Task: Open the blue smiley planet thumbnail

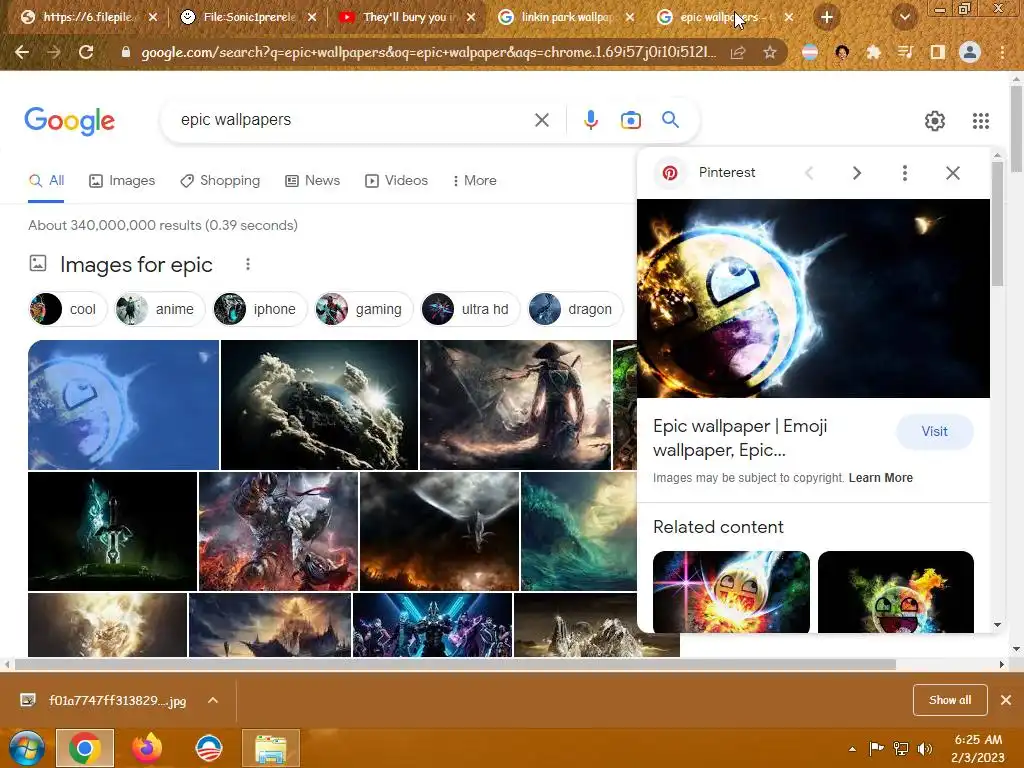Action: pos(123,405)
